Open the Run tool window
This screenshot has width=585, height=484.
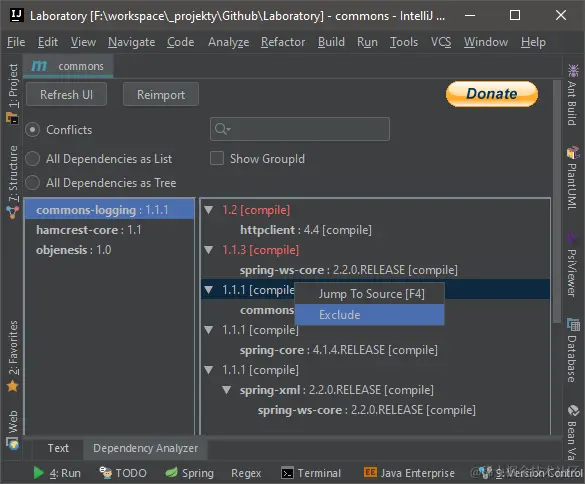tap(57, 473)
